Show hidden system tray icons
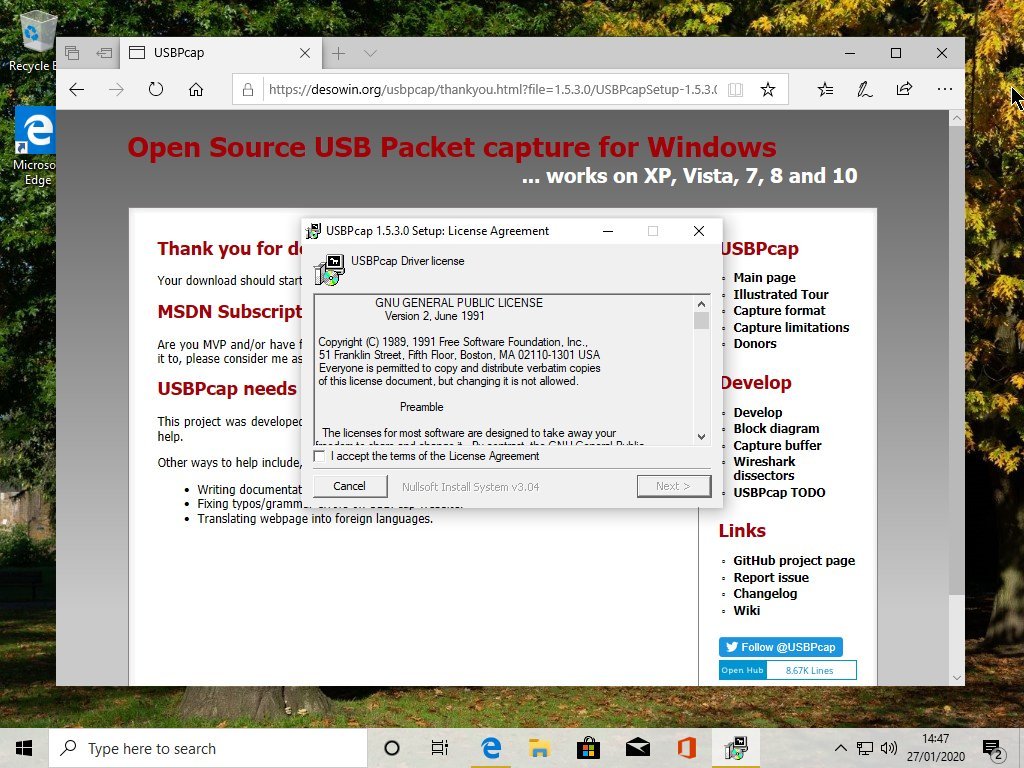This screenshot has height=768, width=1024. 841,748
